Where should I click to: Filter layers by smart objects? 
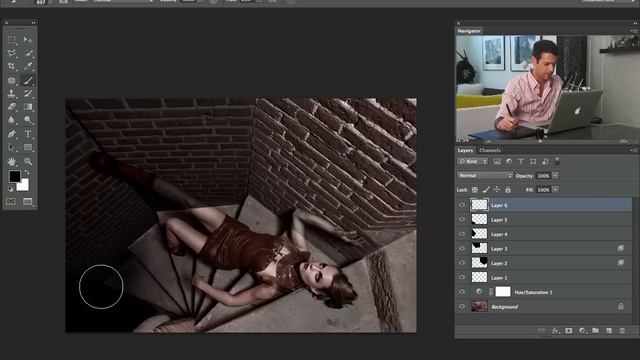pyautogui.click(x=545, y=162)
